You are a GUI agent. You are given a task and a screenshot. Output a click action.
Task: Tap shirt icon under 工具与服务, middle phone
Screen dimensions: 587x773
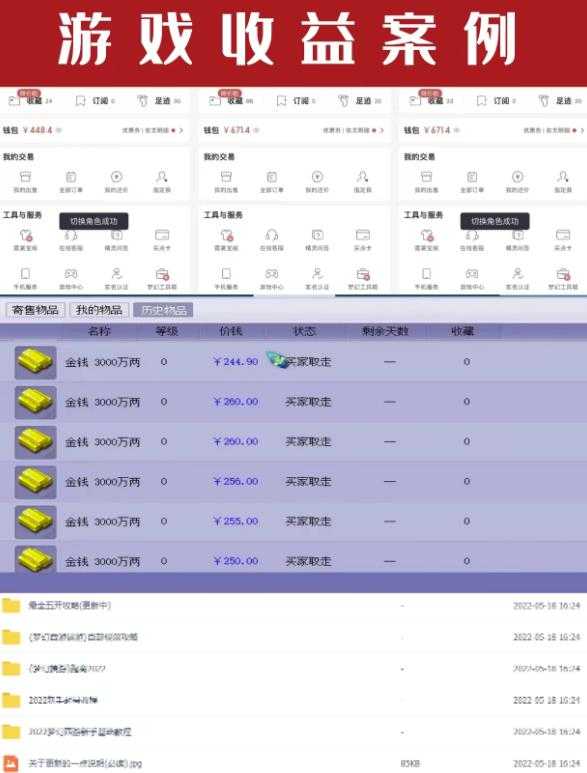[227, 235]
